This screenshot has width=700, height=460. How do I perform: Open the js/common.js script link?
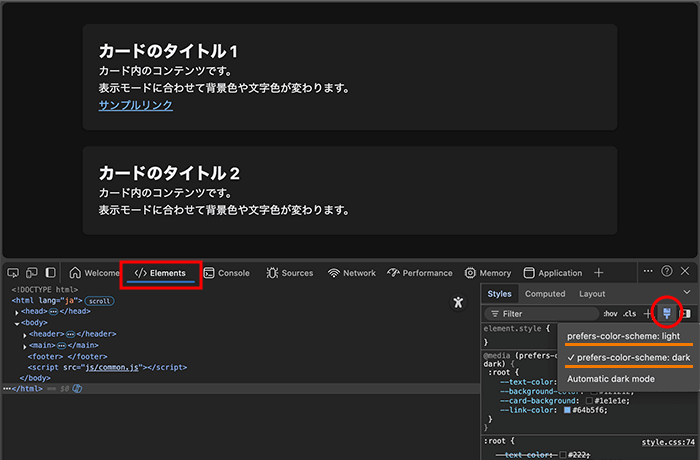[112, 368]
